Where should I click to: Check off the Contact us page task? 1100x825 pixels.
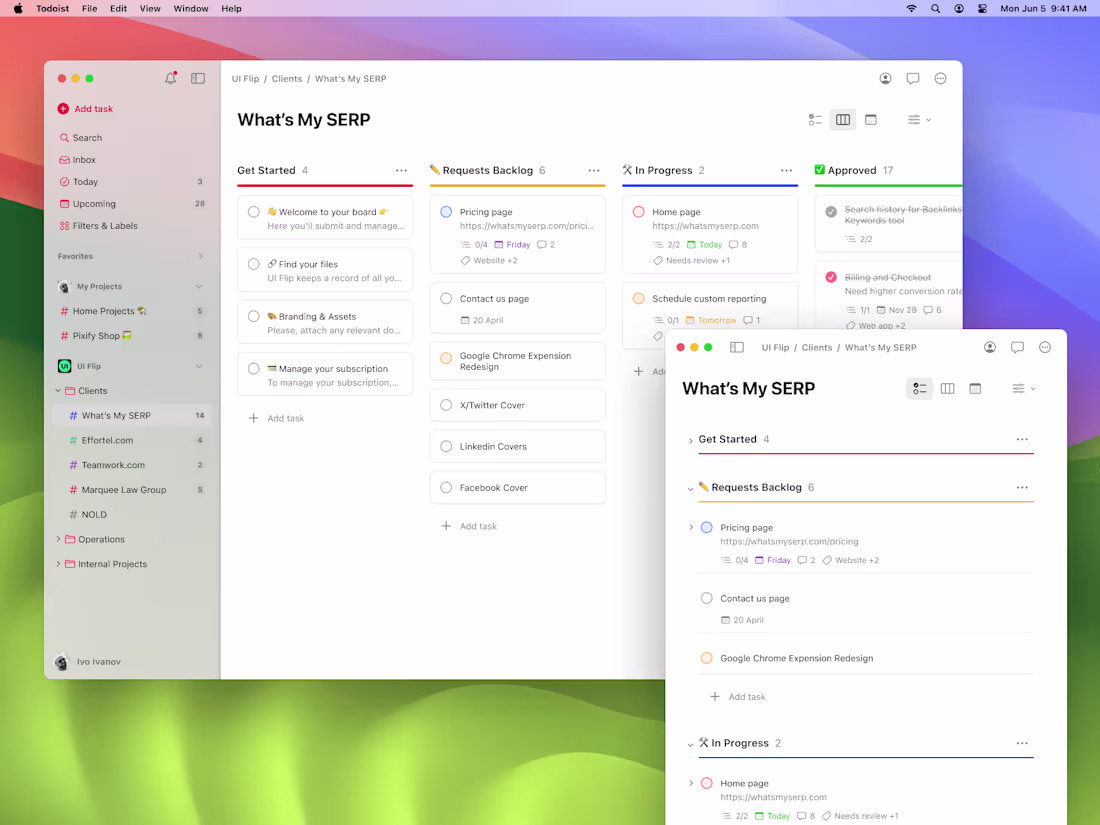(708, 598)
